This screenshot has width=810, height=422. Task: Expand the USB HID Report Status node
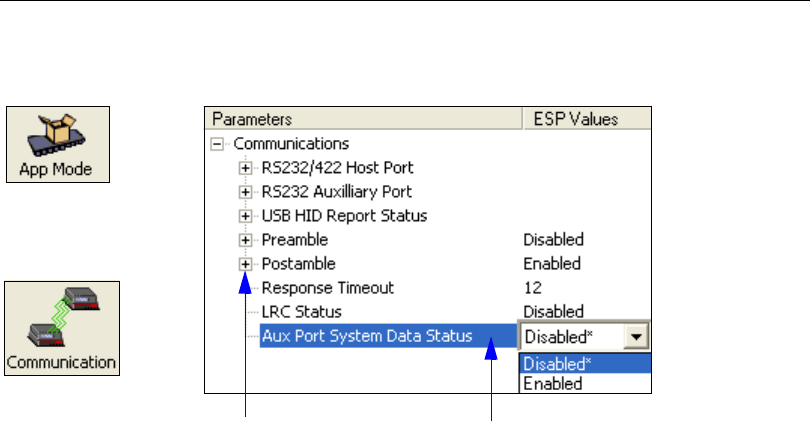click(x=245, y=216)
